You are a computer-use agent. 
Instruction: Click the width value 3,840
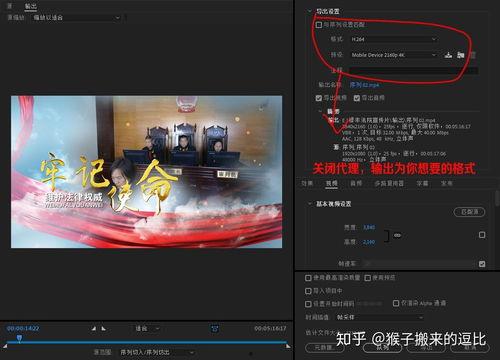pos(369,228)
